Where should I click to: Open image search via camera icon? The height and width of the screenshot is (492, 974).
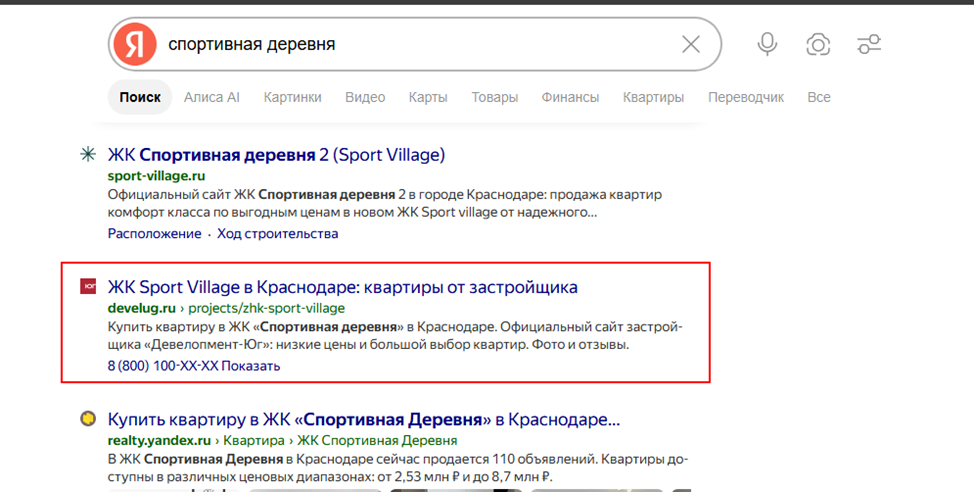click(818, 44)
